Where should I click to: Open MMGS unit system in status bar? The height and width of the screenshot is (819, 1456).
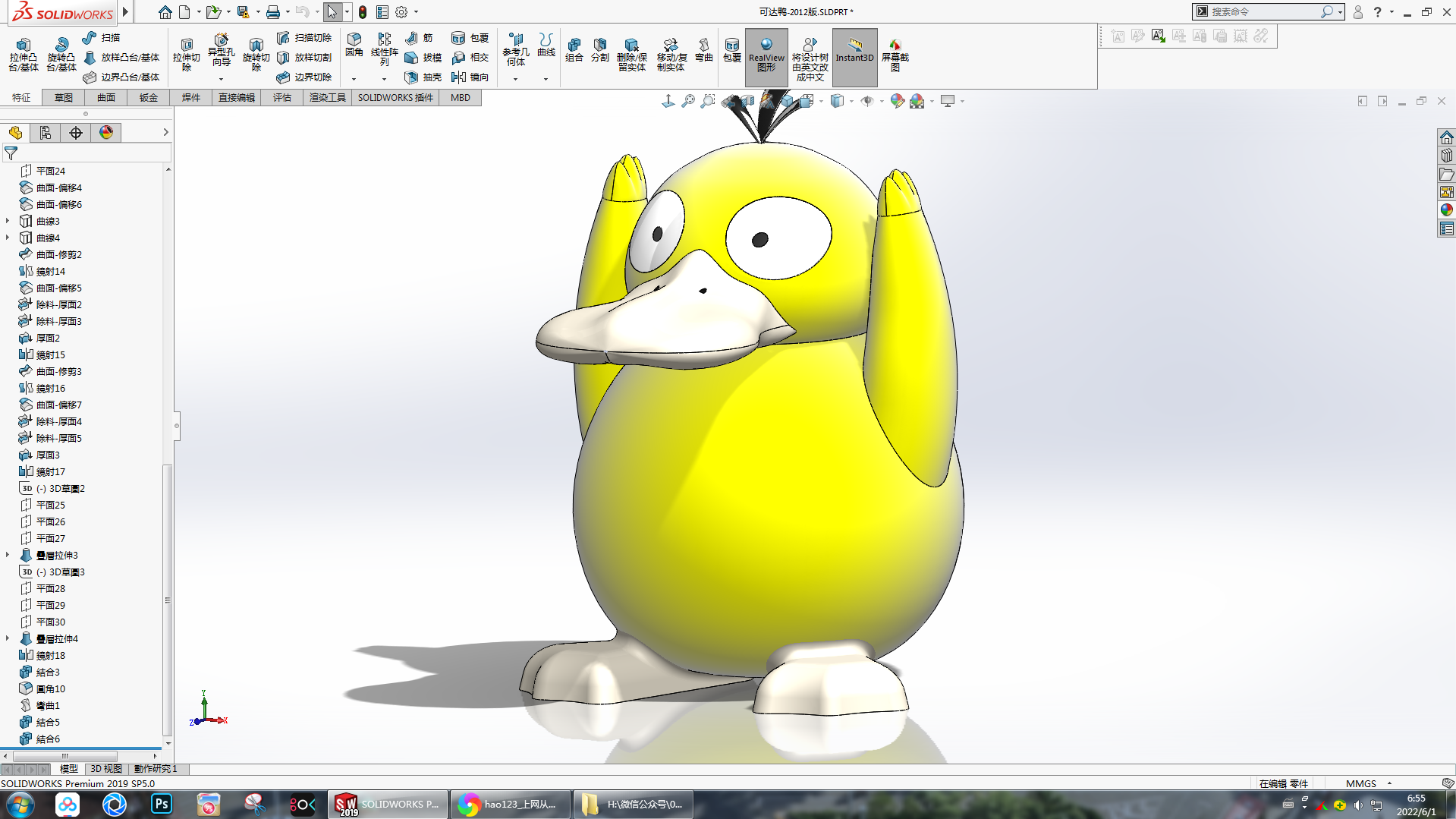point(1361,783)
